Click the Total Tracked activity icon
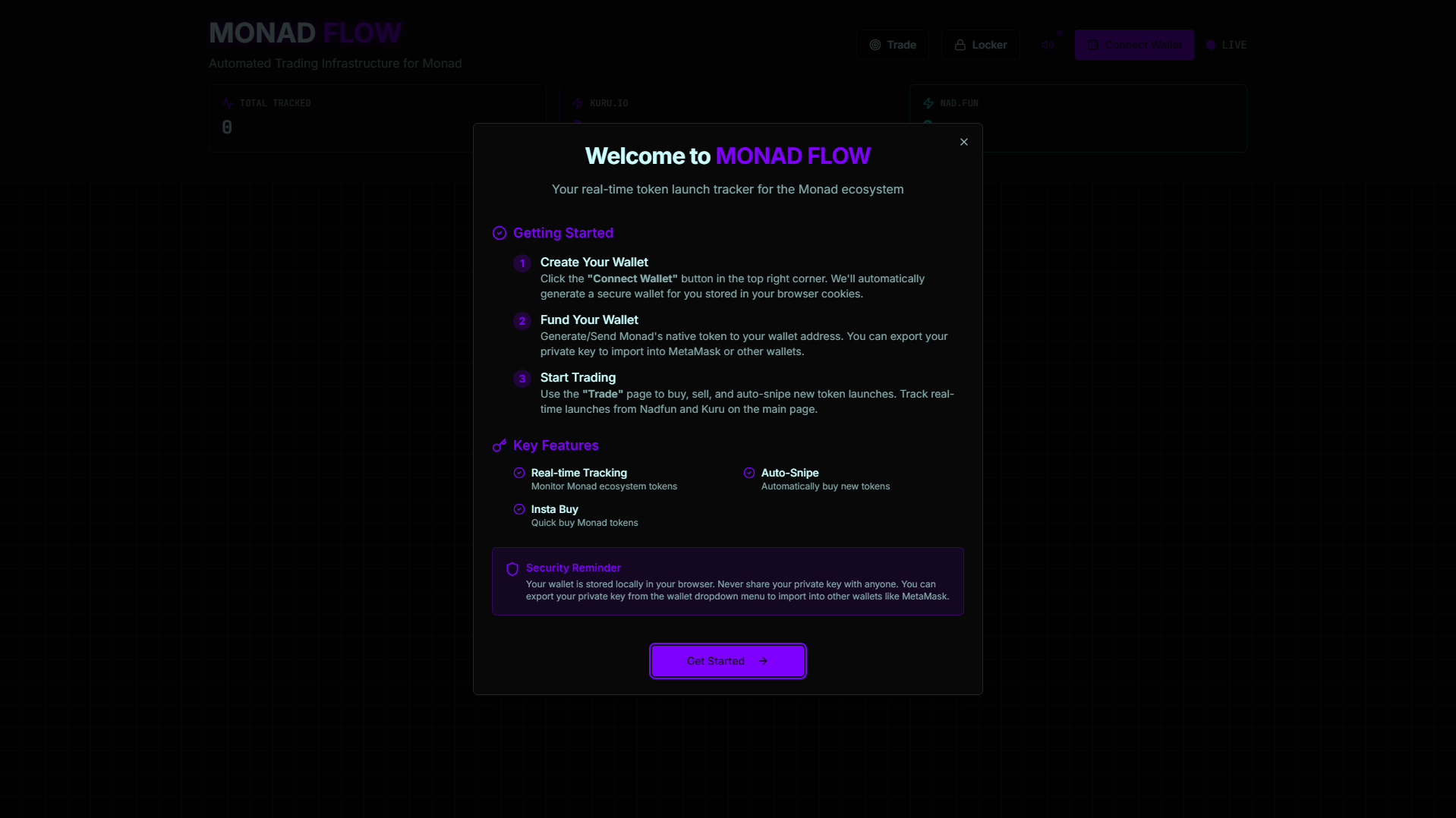Image resolution: width=1456 pixels, height=818 pixels. [228, 103]
